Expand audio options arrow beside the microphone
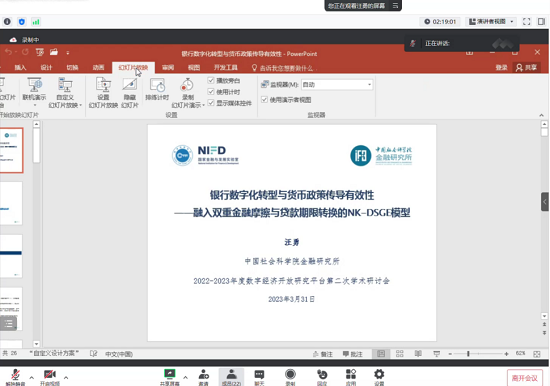The image size is (550, 386). [32, 378]
